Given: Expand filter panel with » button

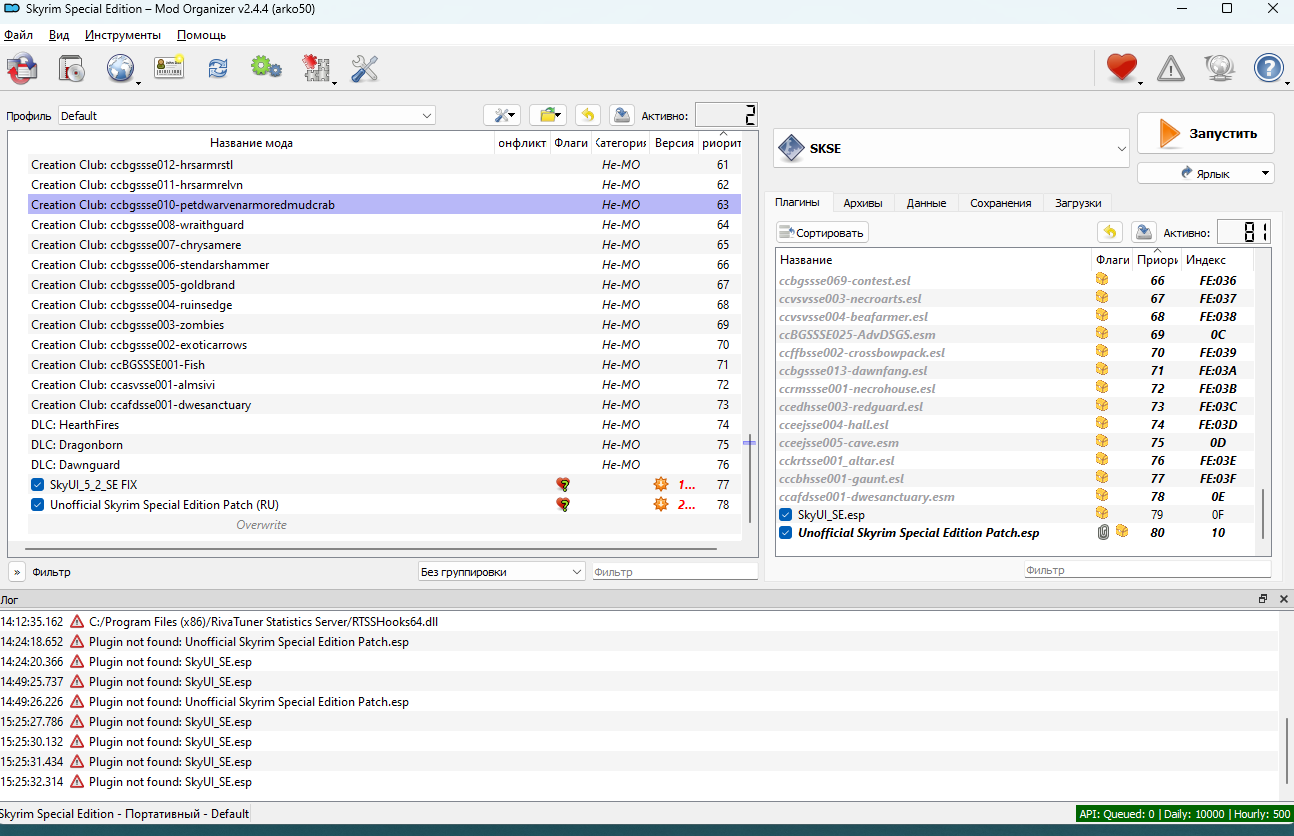Looking at the screenshot, I should coord(17,572).
